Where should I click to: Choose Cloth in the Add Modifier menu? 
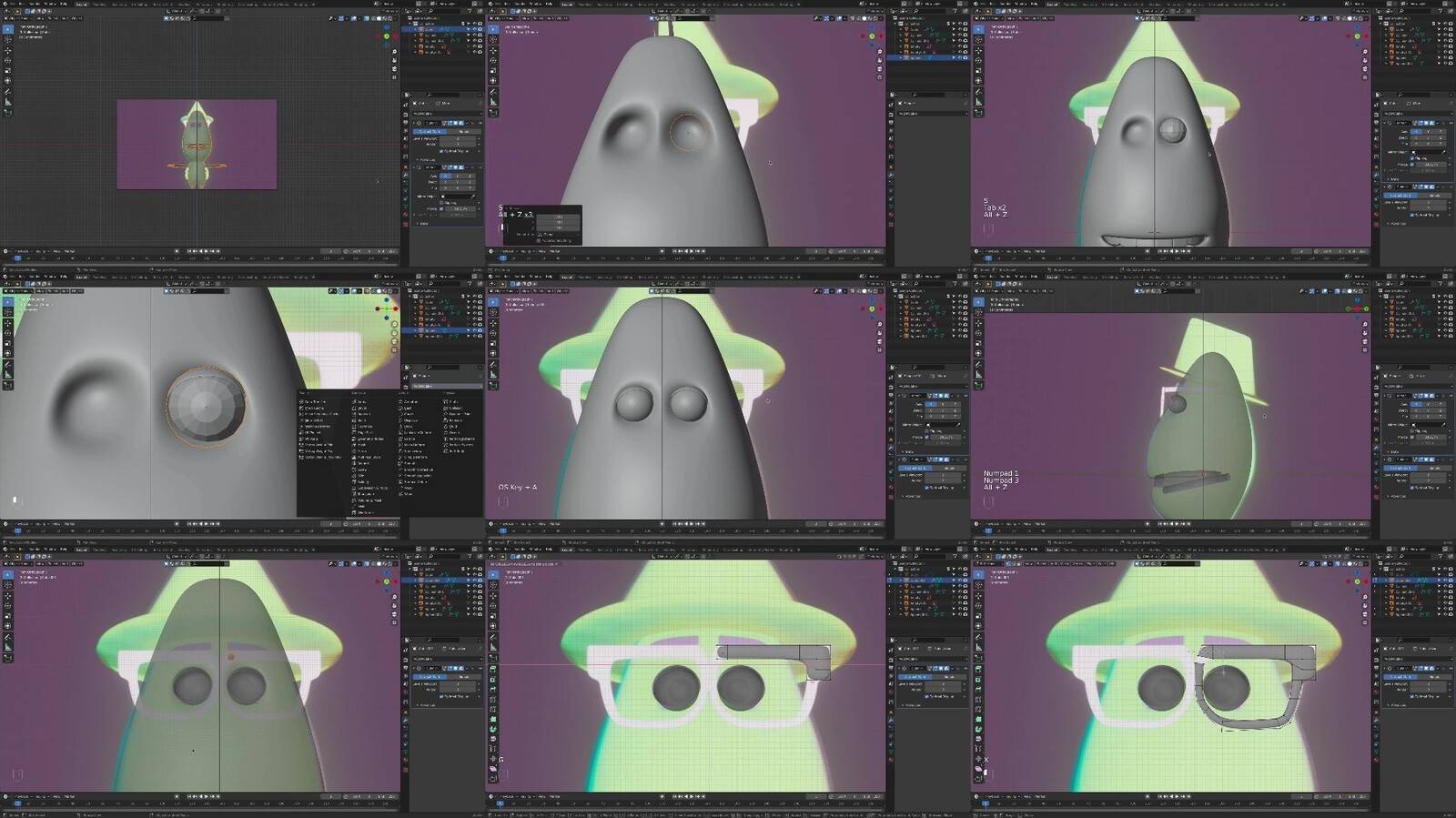(450, 401)
